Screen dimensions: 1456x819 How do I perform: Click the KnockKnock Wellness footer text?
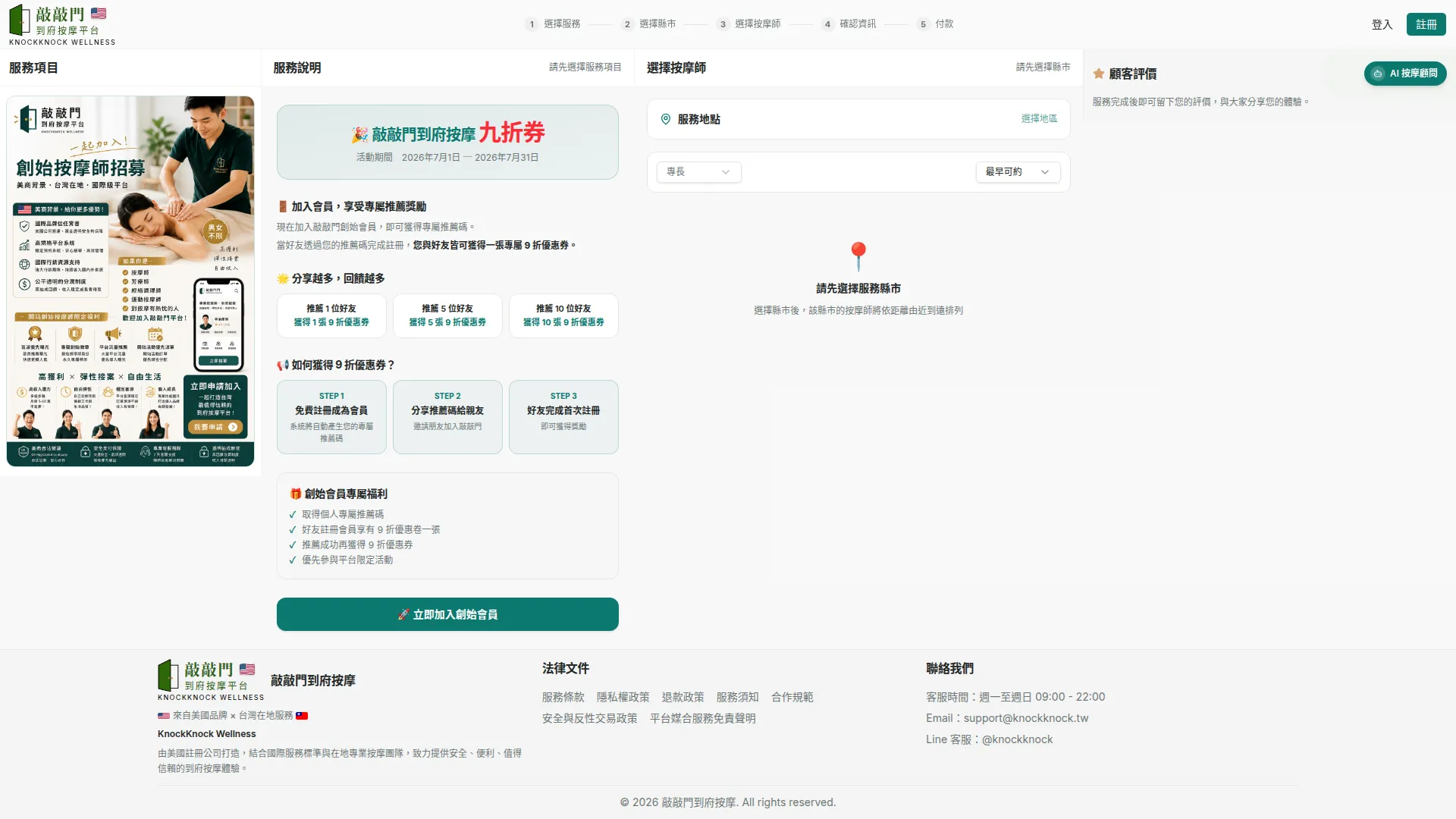[207, 734]
